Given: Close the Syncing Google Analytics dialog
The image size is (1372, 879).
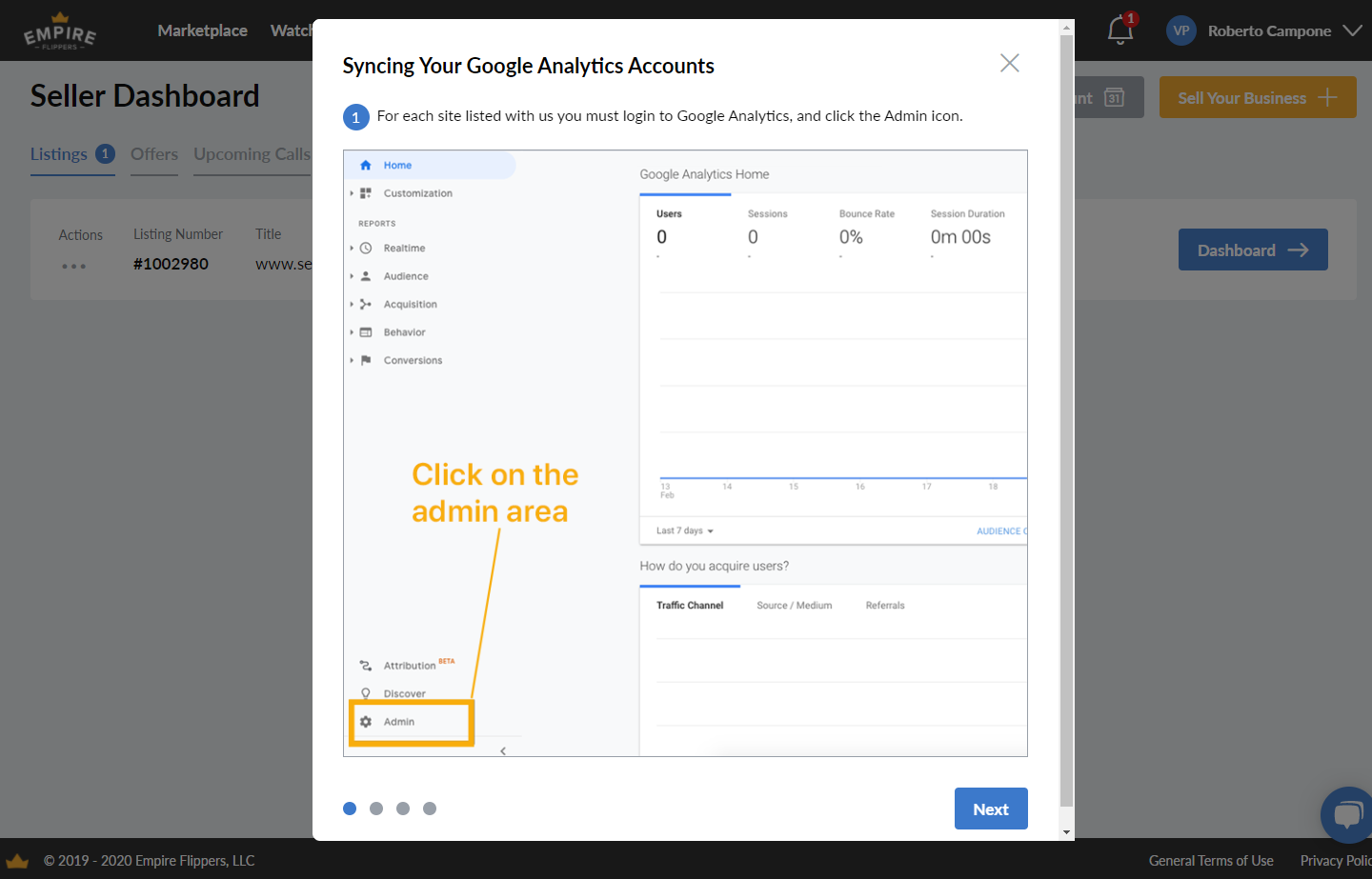Looking at the screenshot, I should [x=1010, y=63].
